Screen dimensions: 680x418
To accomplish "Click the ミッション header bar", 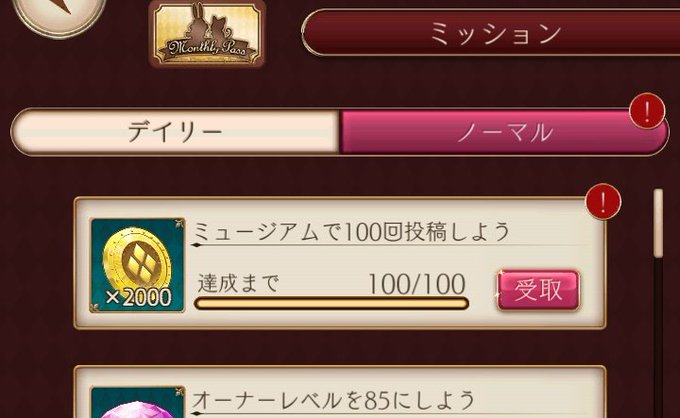I will (x=491, y=33).
